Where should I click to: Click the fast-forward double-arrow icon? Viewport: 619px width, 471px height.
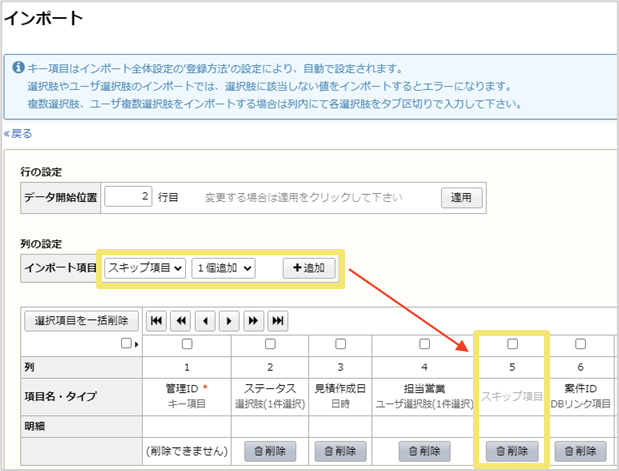[253, 321]
